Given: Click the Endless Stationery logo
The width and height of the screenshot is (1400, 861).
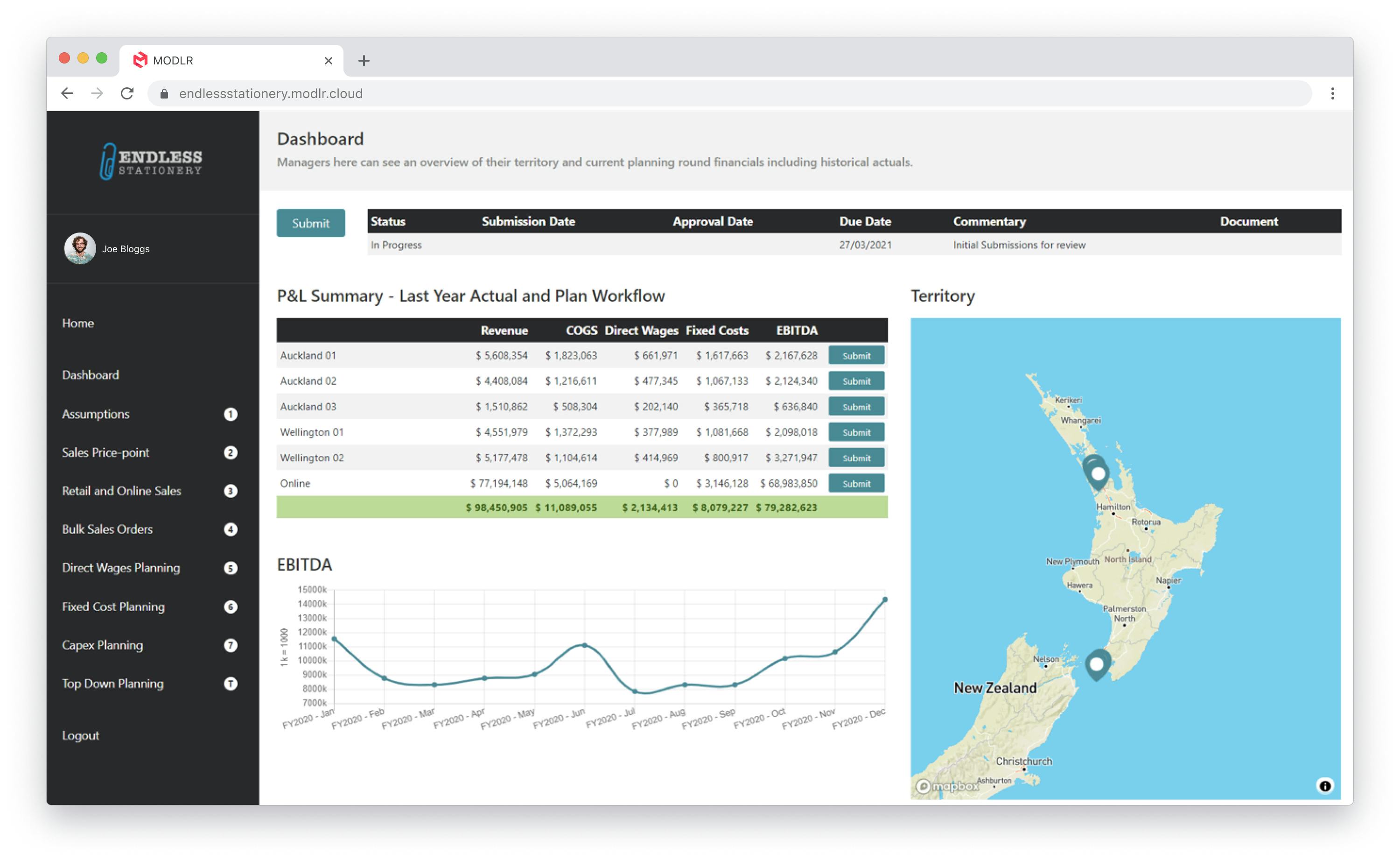Looking at the screenshot, I should (152, 161).
